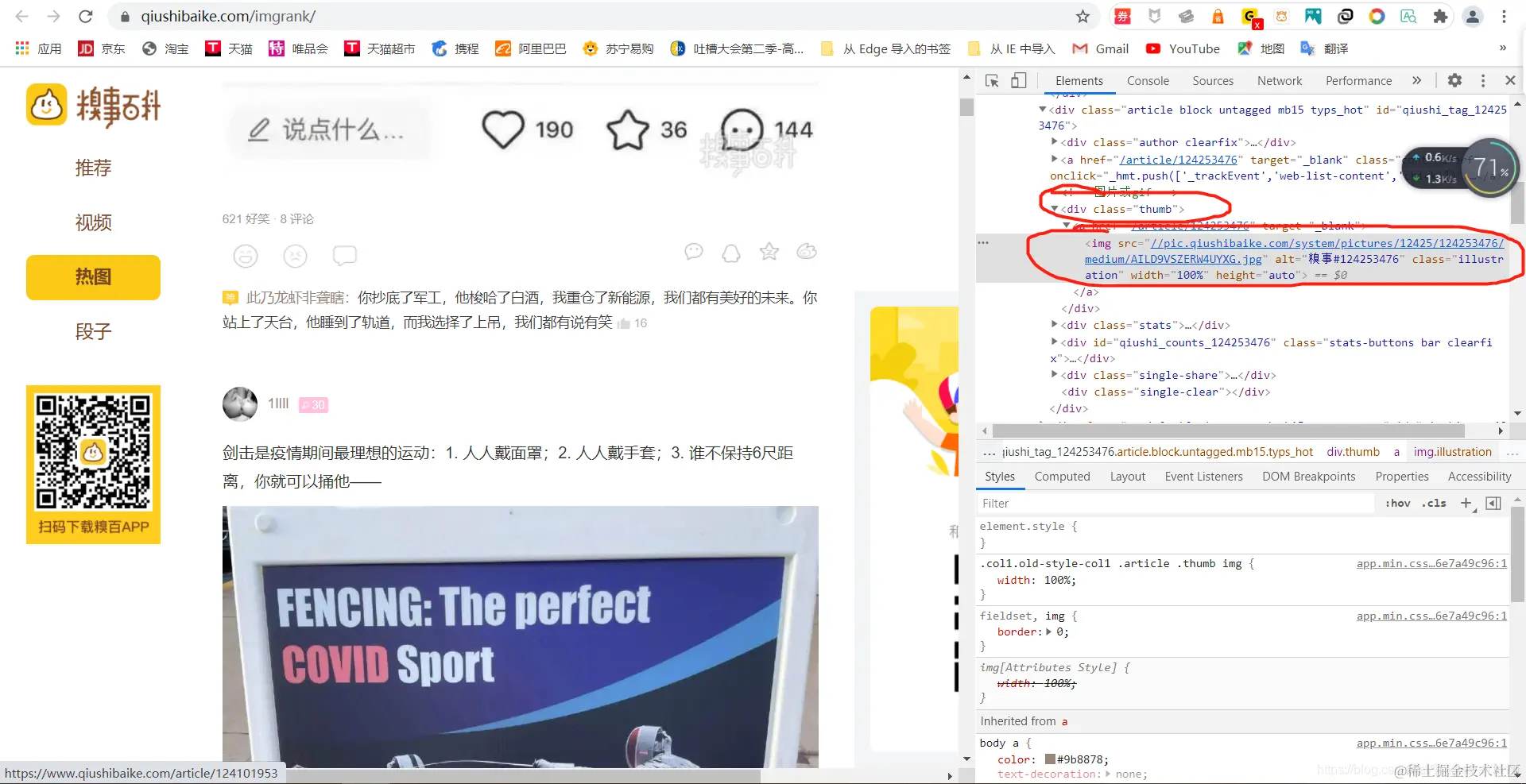Switch to the Console tab
The height and width of the screenshot is (784, 1526).
[x=1148, y=80]
